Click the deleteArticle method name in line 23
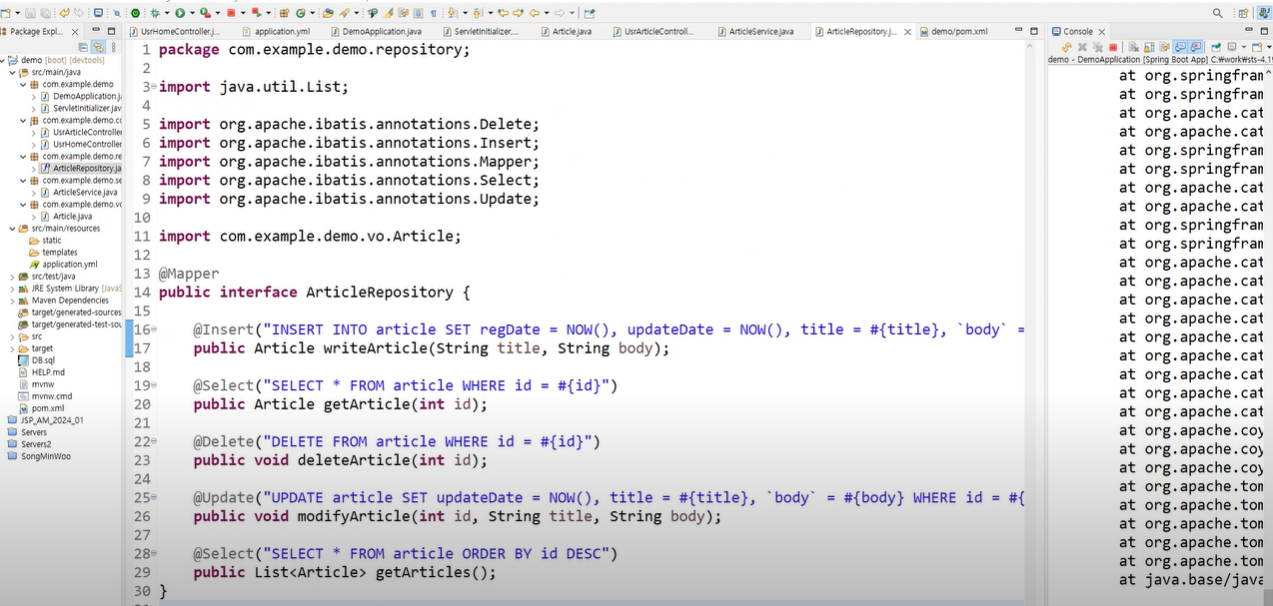 [354, 460]
